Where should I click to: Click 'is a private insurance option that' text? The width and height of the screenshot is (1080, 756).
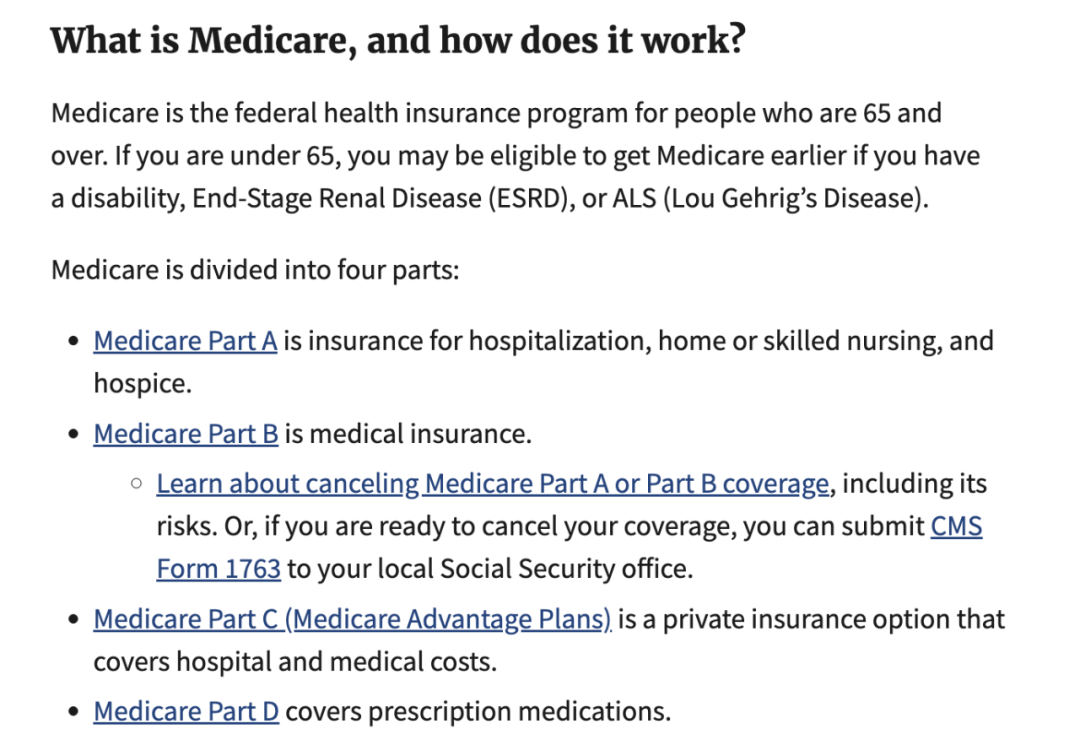tap(811, 620)
